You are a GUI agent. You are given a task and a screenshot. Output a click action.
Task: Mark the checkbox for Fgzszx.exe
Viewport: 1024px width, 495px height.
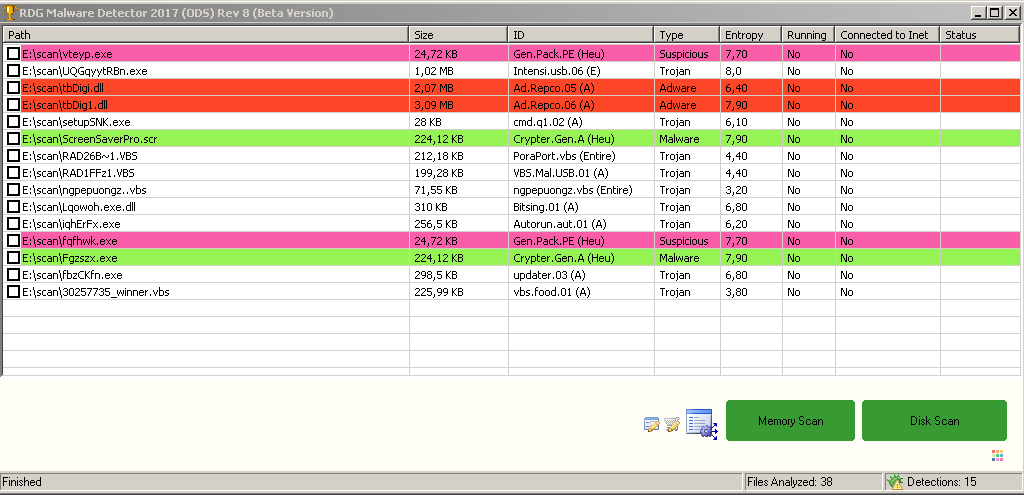(x=14, y=258)
